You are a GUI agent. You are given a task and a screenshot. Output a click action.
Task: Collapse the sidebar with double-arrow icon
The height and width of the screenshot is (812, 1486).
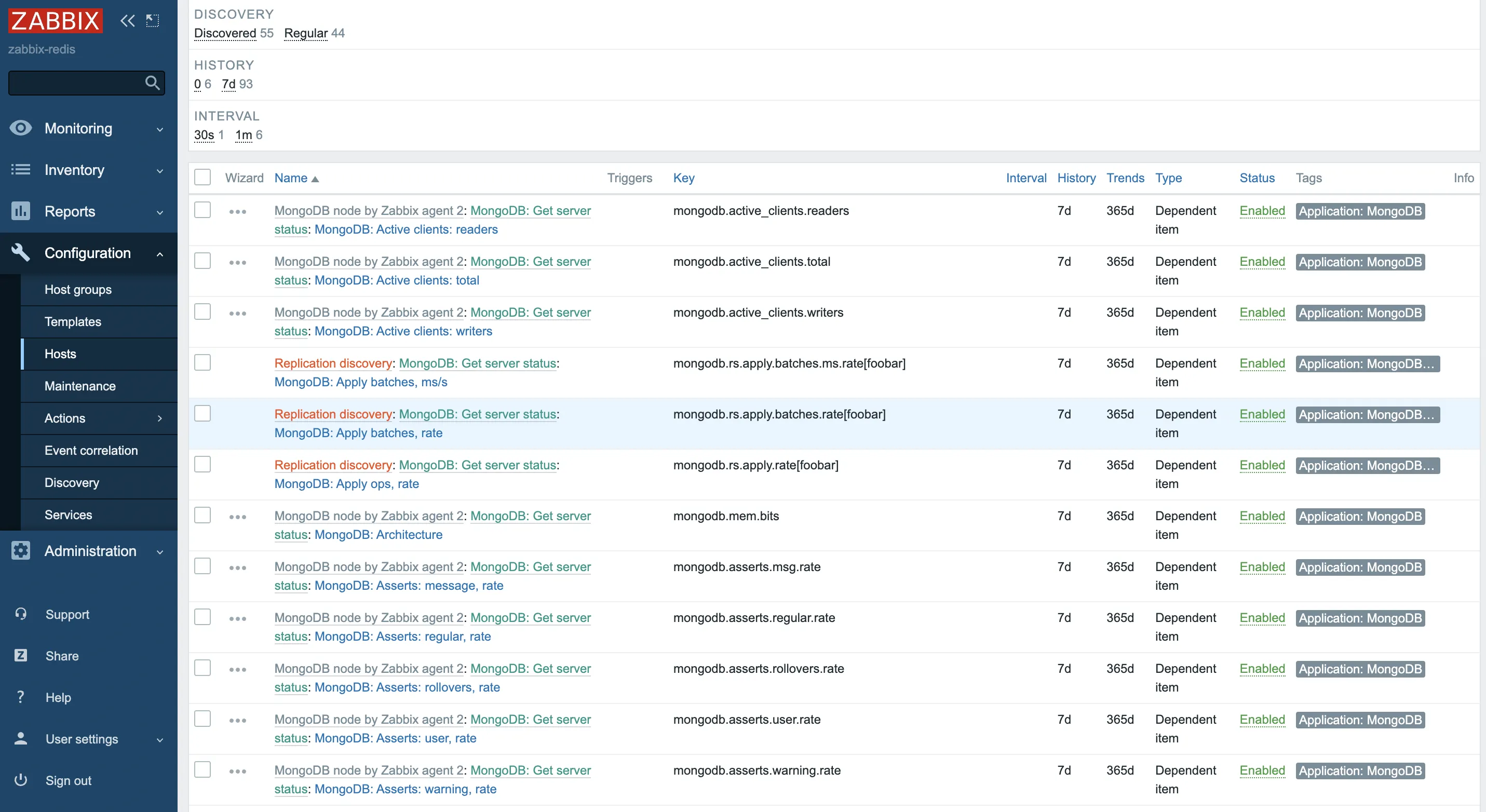pos(128,21)
